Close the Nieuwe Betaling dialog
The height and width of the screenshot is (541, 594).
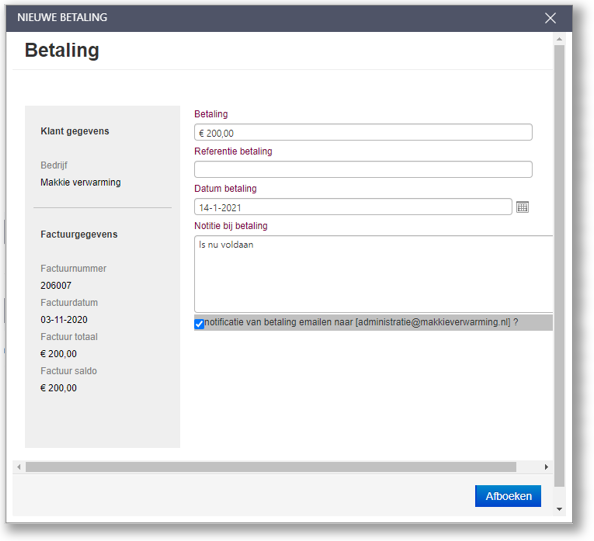(550, 18)
